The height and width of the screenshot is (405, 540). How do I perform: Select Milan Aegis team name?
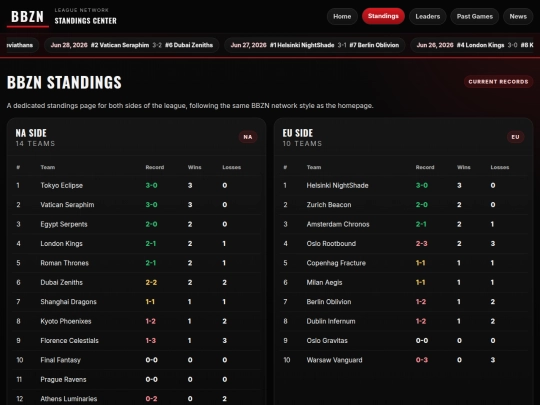[x=324, y=282]
